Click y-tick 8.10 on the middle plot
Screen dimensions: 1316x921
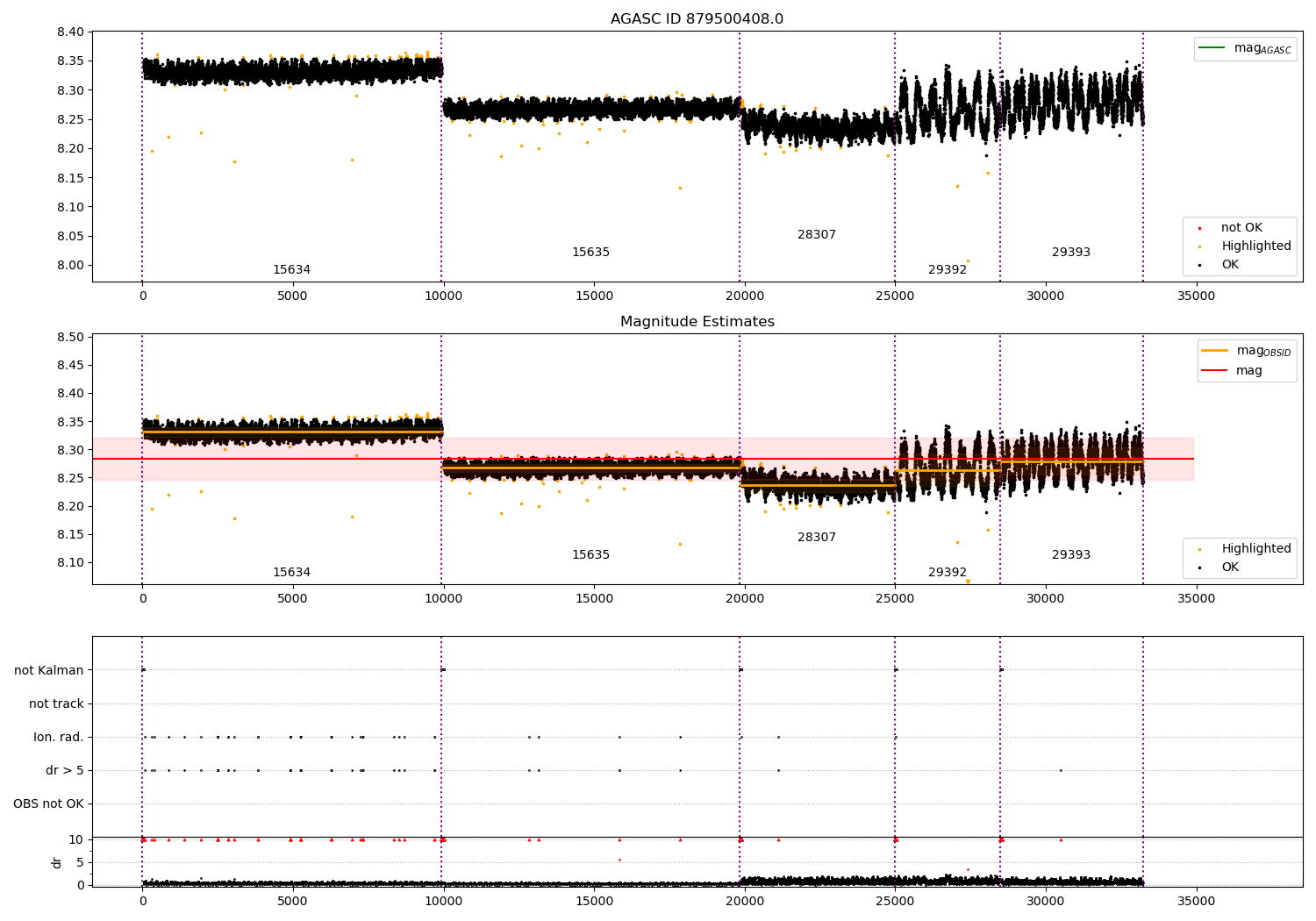pyautogui.click(x=70, y=563)
